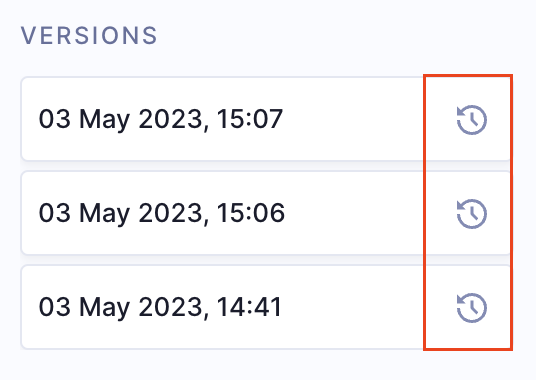
Task: Restore the 03 May 2023, 15:06 version
Action: 472,214
